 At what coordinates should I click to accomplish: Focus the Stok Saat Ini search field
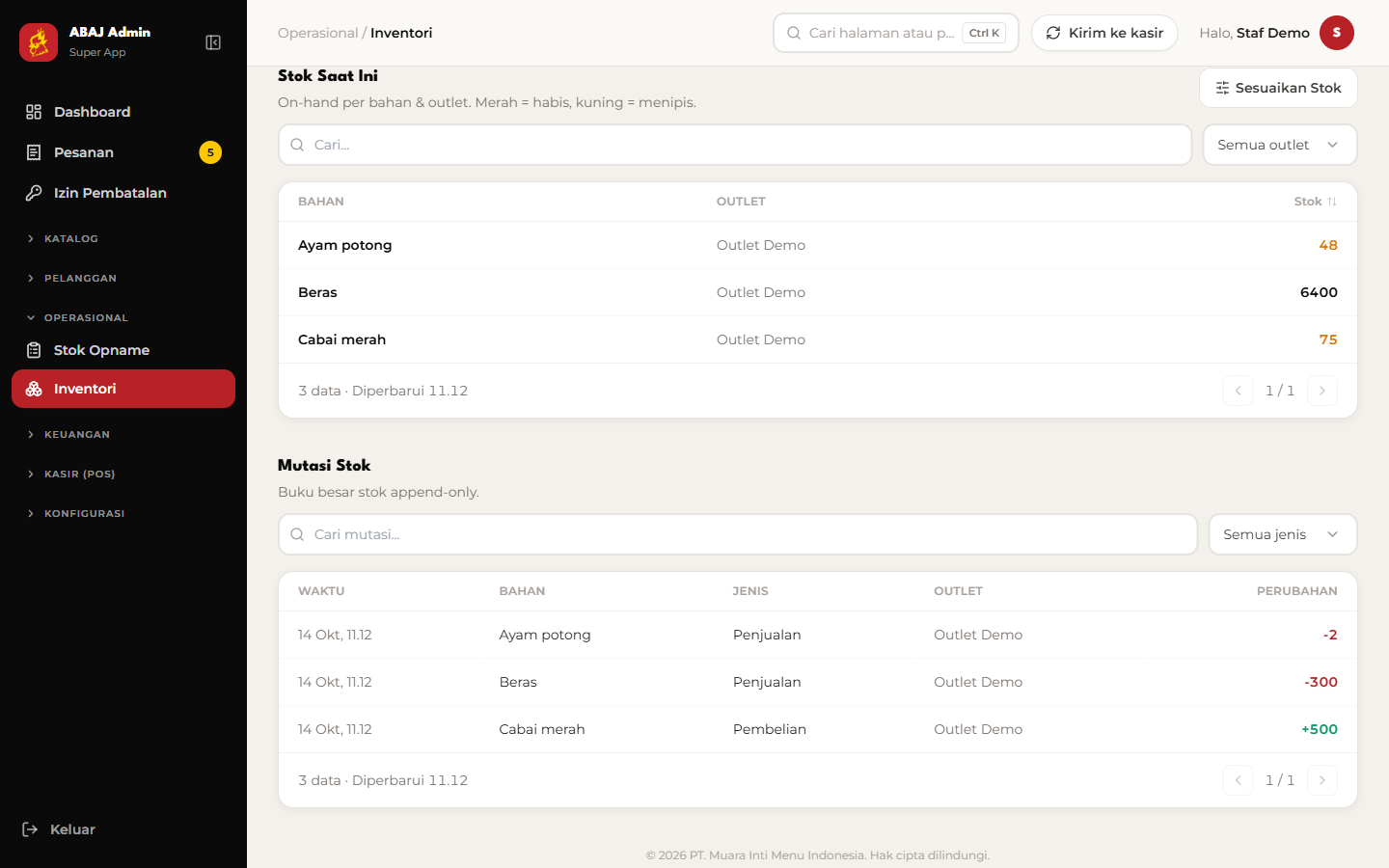(735, 145)
